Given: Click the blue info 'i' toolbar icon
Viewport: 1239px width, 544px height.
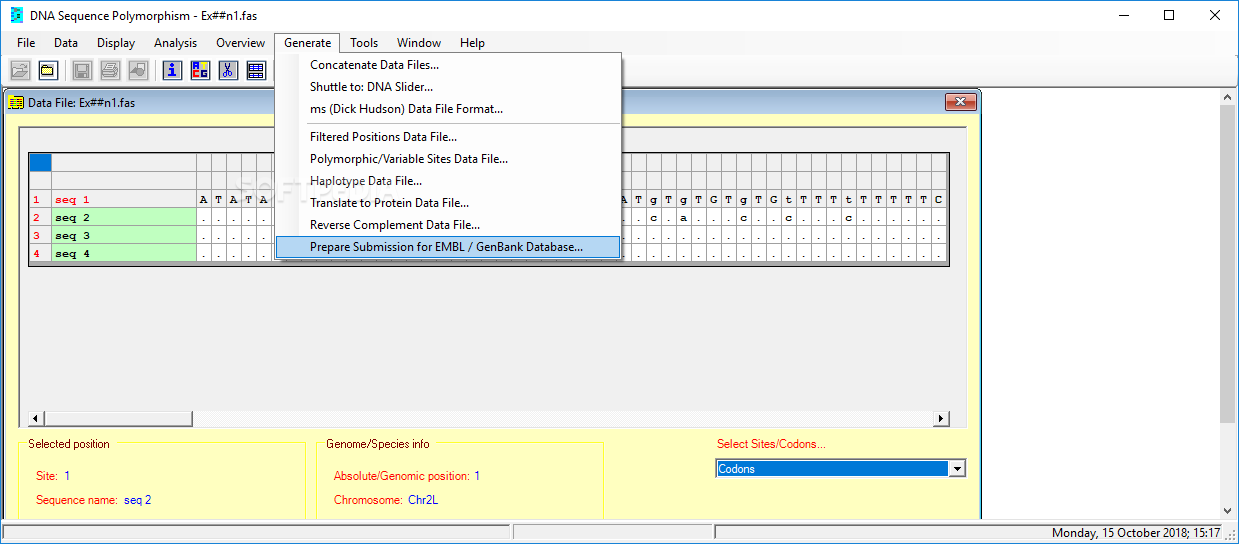Looking at the screenshot, I should (x=172, y=70).
